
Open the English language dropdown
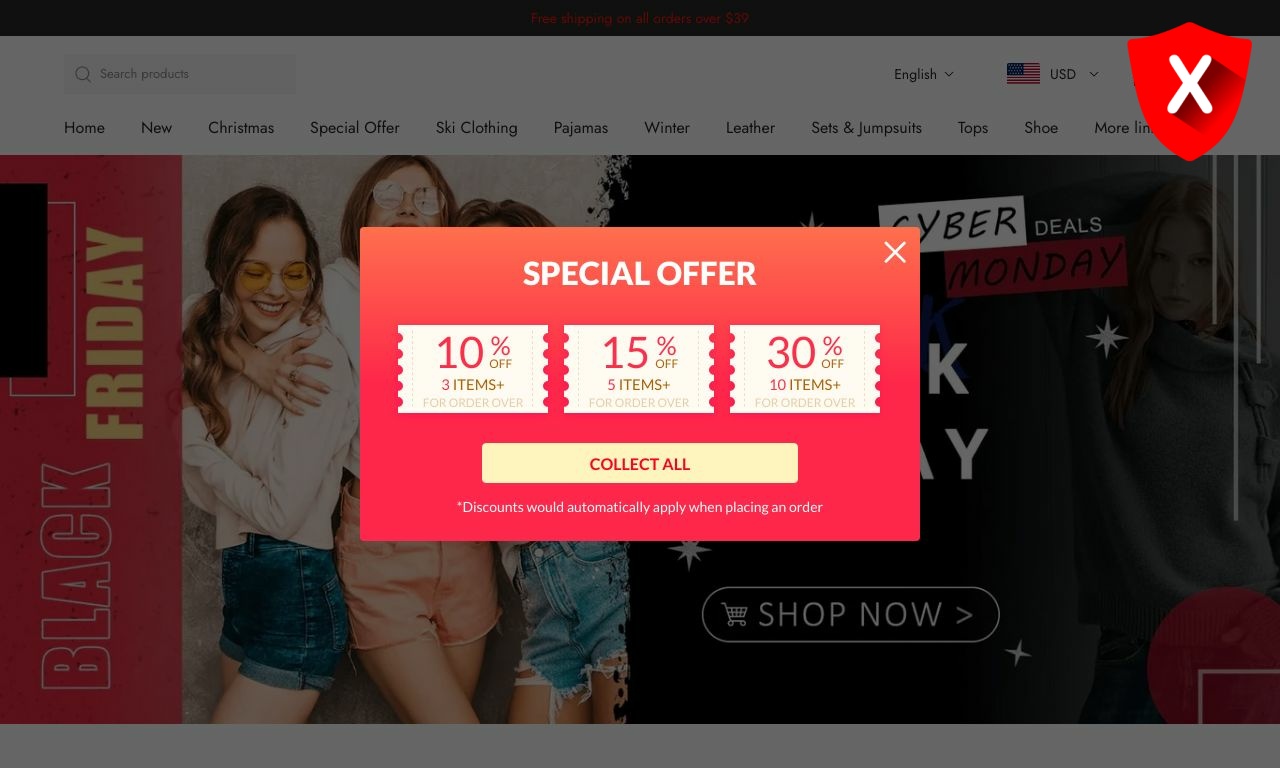(924, 74)
